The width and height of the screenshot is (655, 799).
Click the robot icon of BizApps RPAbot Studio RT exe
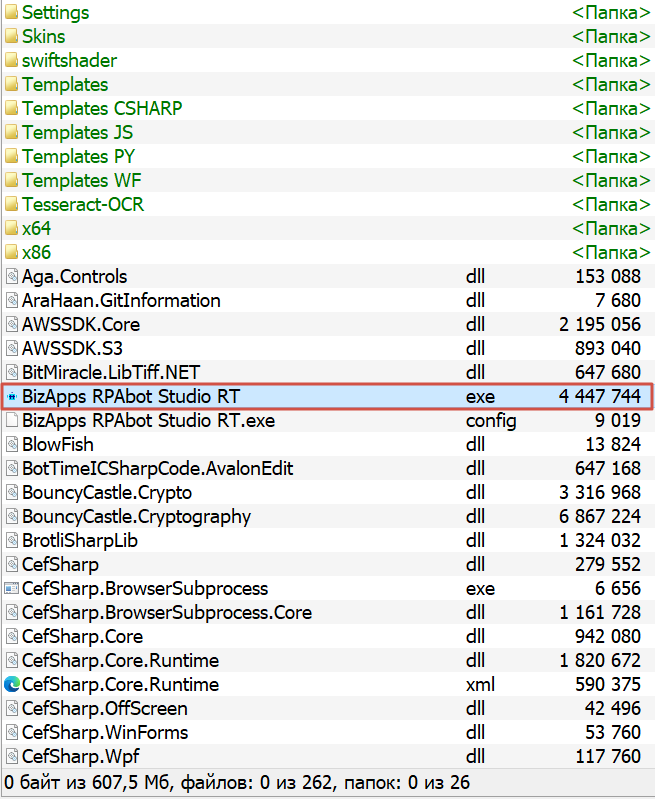[x=12, y=396]
